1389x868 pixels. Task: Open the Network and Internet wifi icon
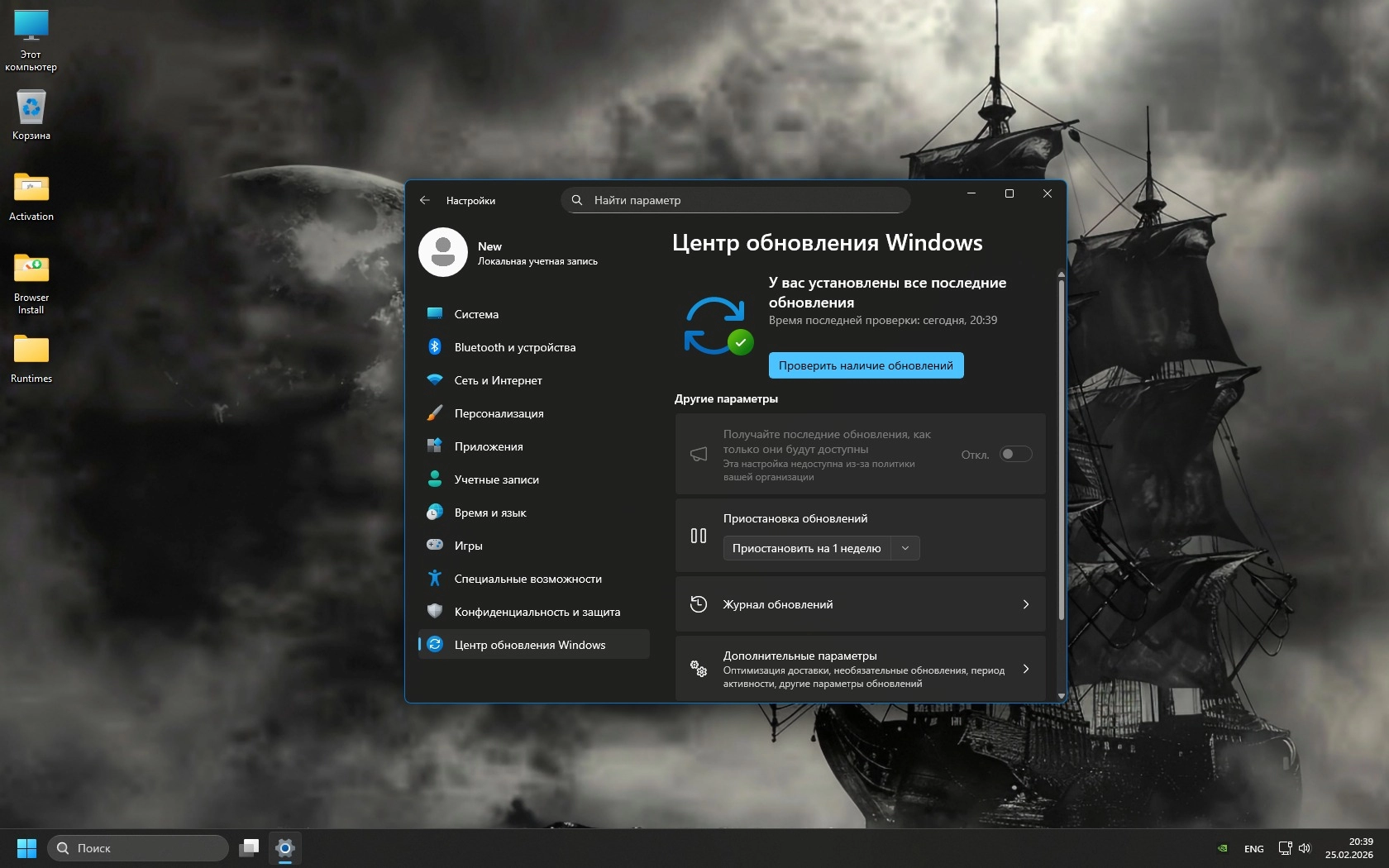coord(435,380)
